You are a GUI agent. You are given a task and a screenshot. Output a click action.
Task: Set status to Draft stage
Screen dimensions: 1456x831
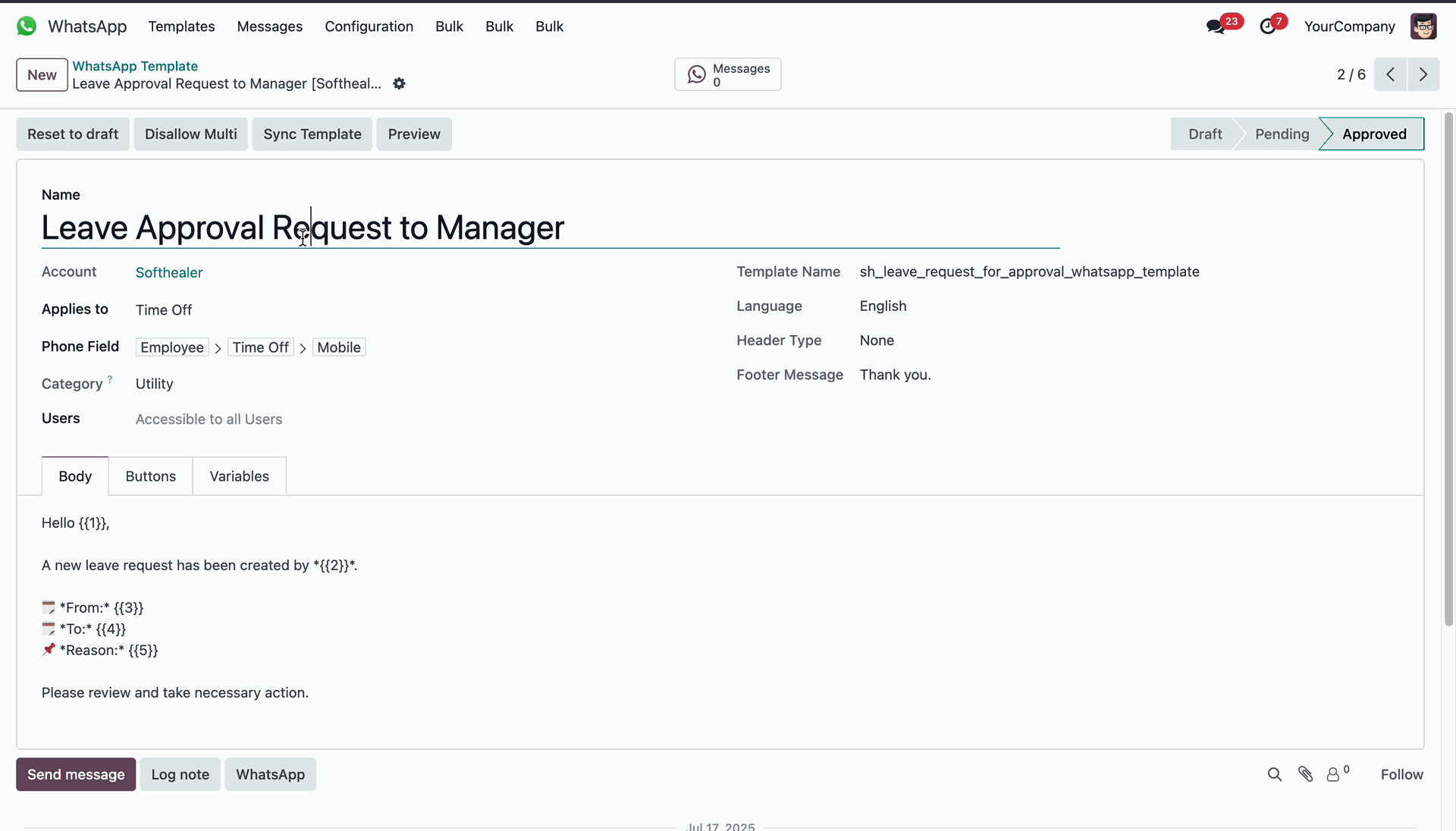1204,134
